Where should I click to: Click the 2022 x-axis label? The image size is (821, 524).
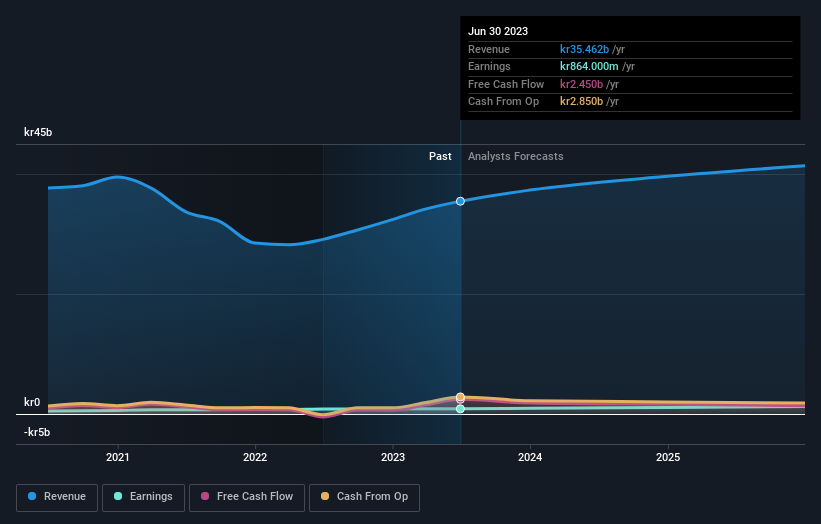click(x=255, y=457)
